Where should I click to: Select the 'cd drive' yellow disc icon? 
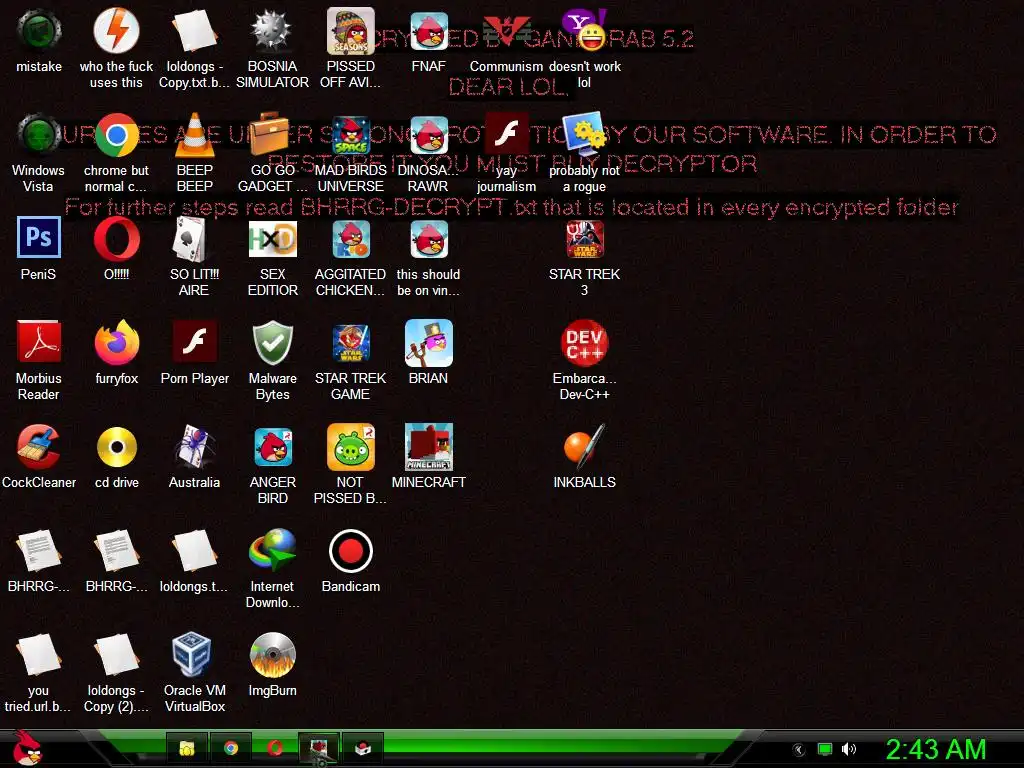tap(116, 447)
